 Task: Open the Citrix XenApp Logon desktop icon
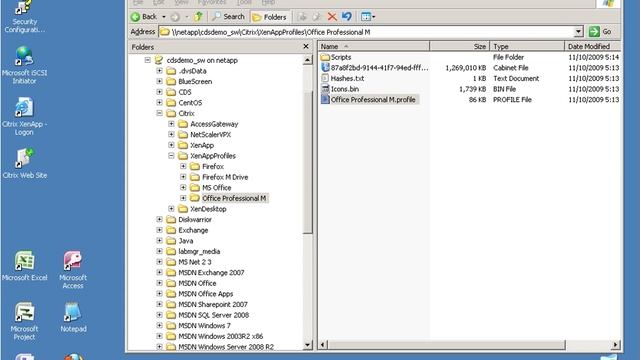(24, 117)
